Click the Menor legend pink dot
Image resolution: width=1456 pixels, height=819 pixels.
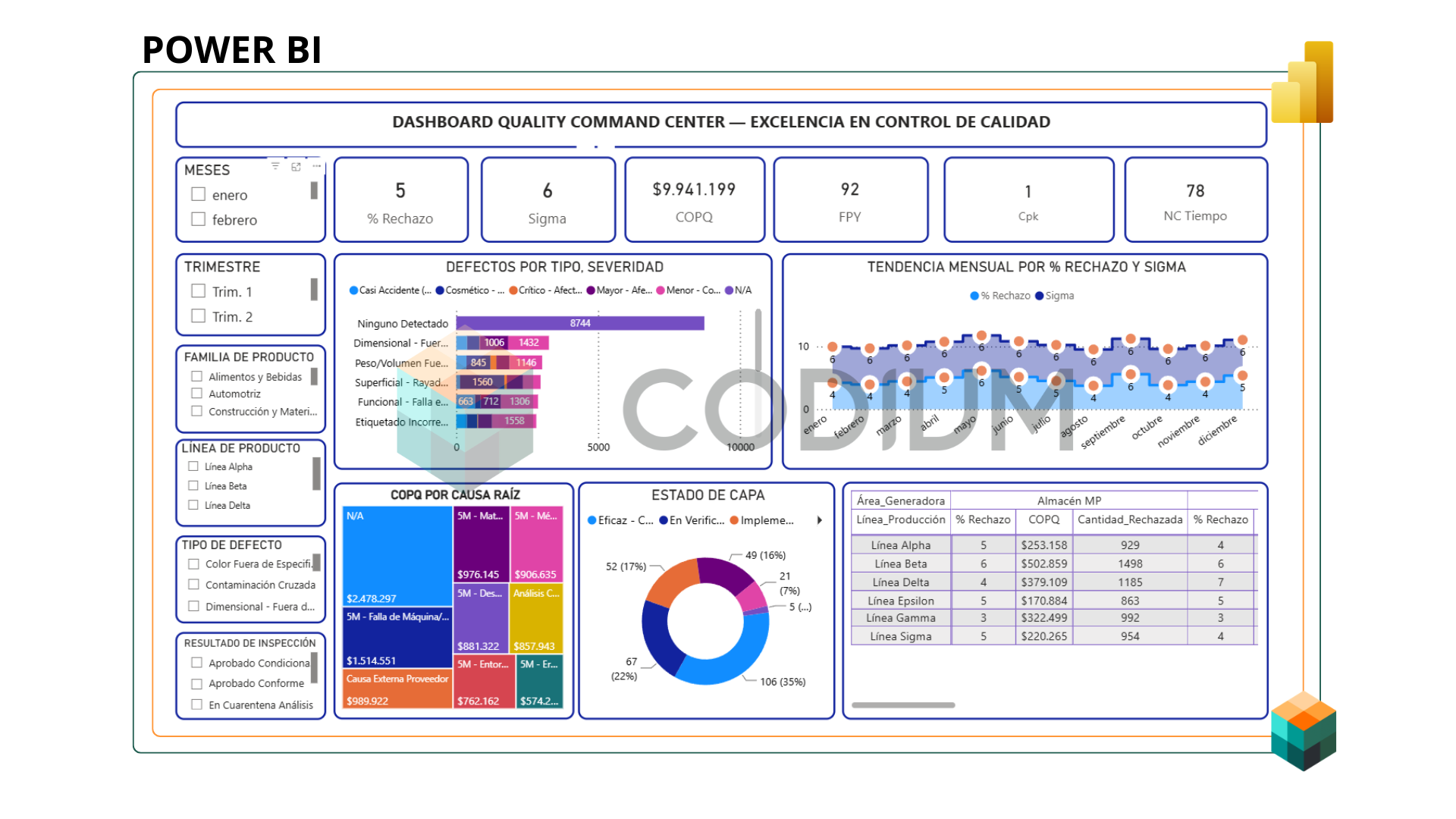[x=661, y=290]
